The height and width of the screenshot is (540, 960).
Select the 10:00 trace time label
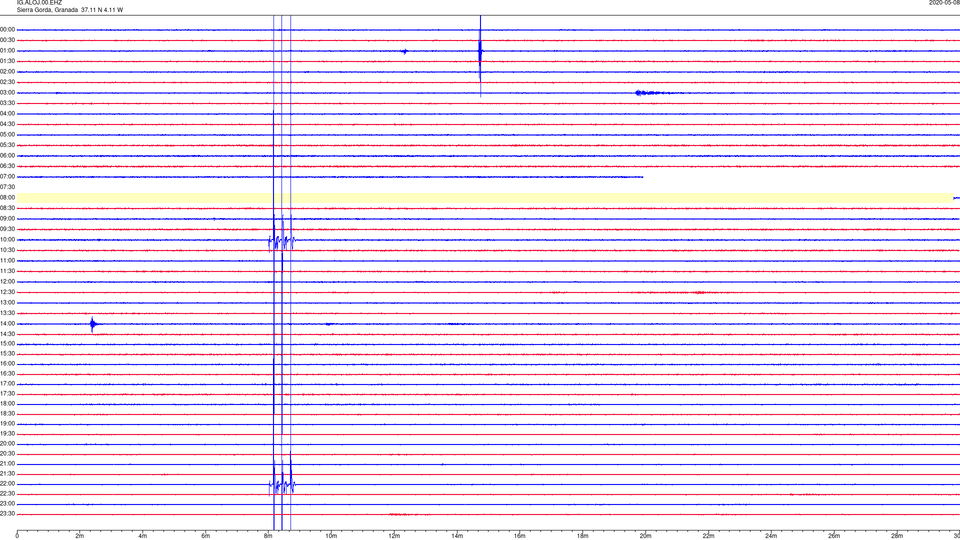click(x=7, y=240)
